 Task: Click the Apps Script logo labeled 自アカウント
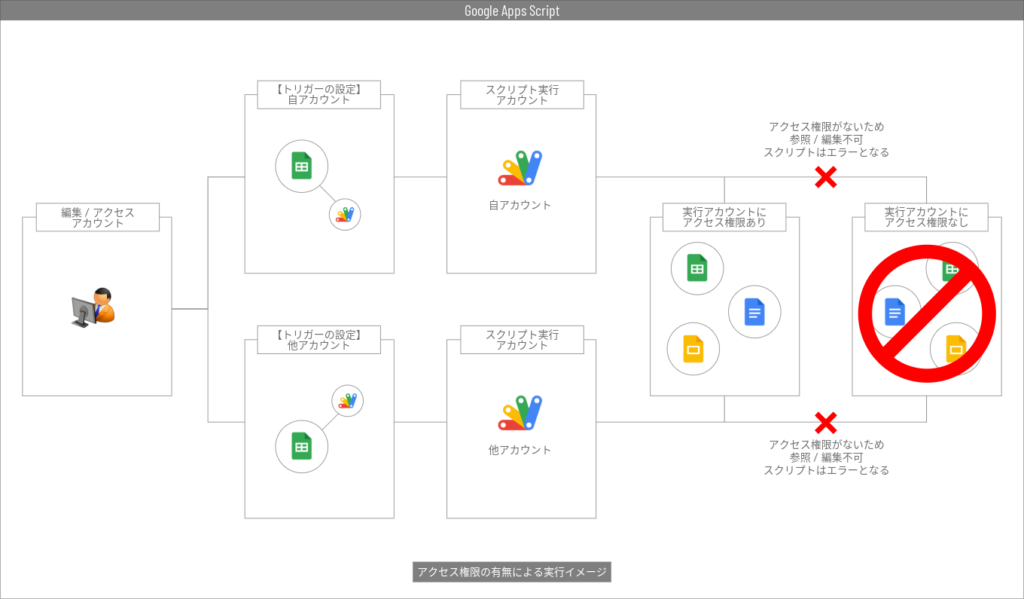tap(518, 166)
